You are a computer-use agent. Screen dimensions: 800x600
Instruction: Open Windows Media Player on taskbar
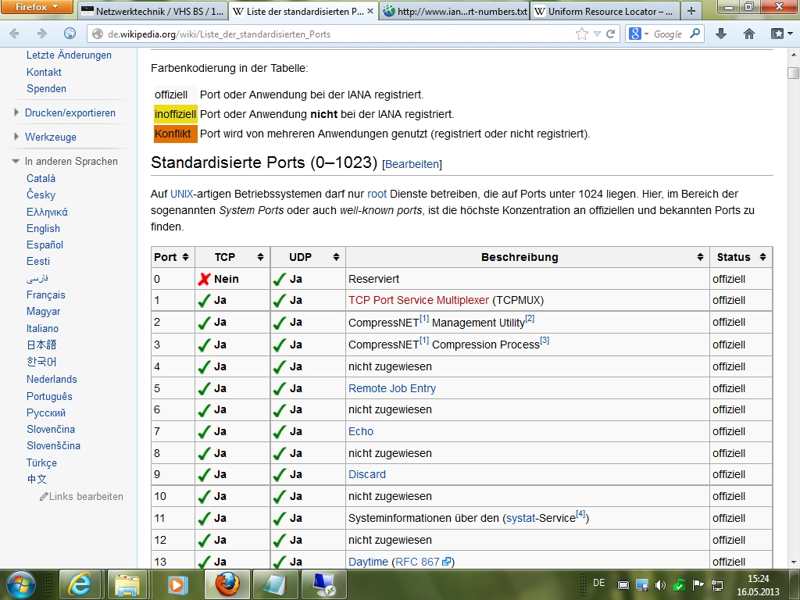click(177, 585)
